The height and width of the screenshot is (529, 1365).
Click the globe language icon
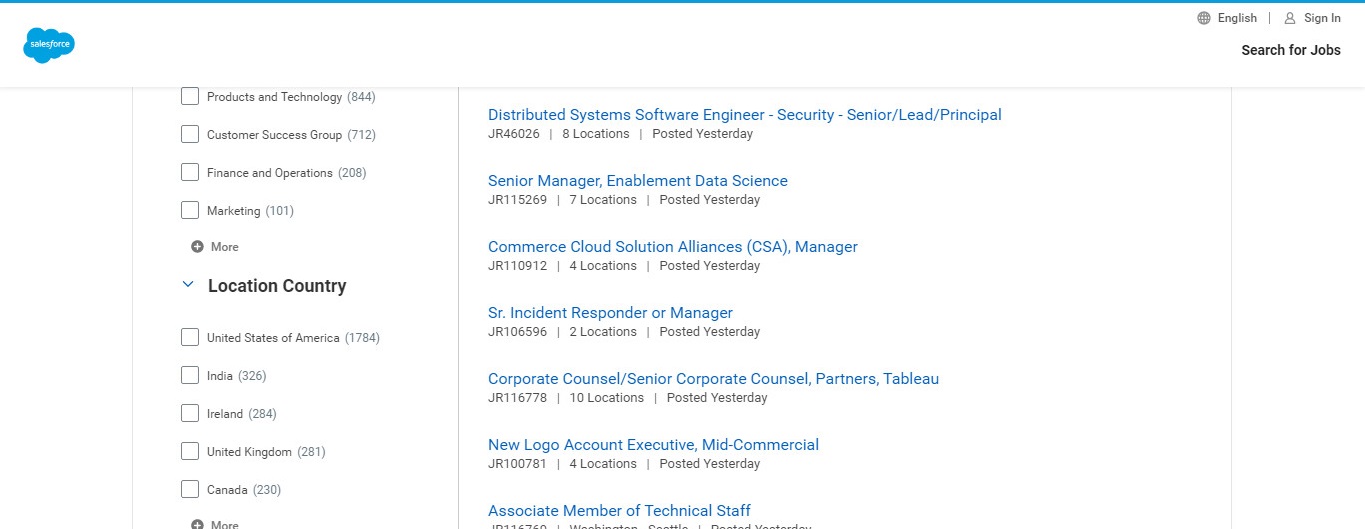[x=1204, y=18]
